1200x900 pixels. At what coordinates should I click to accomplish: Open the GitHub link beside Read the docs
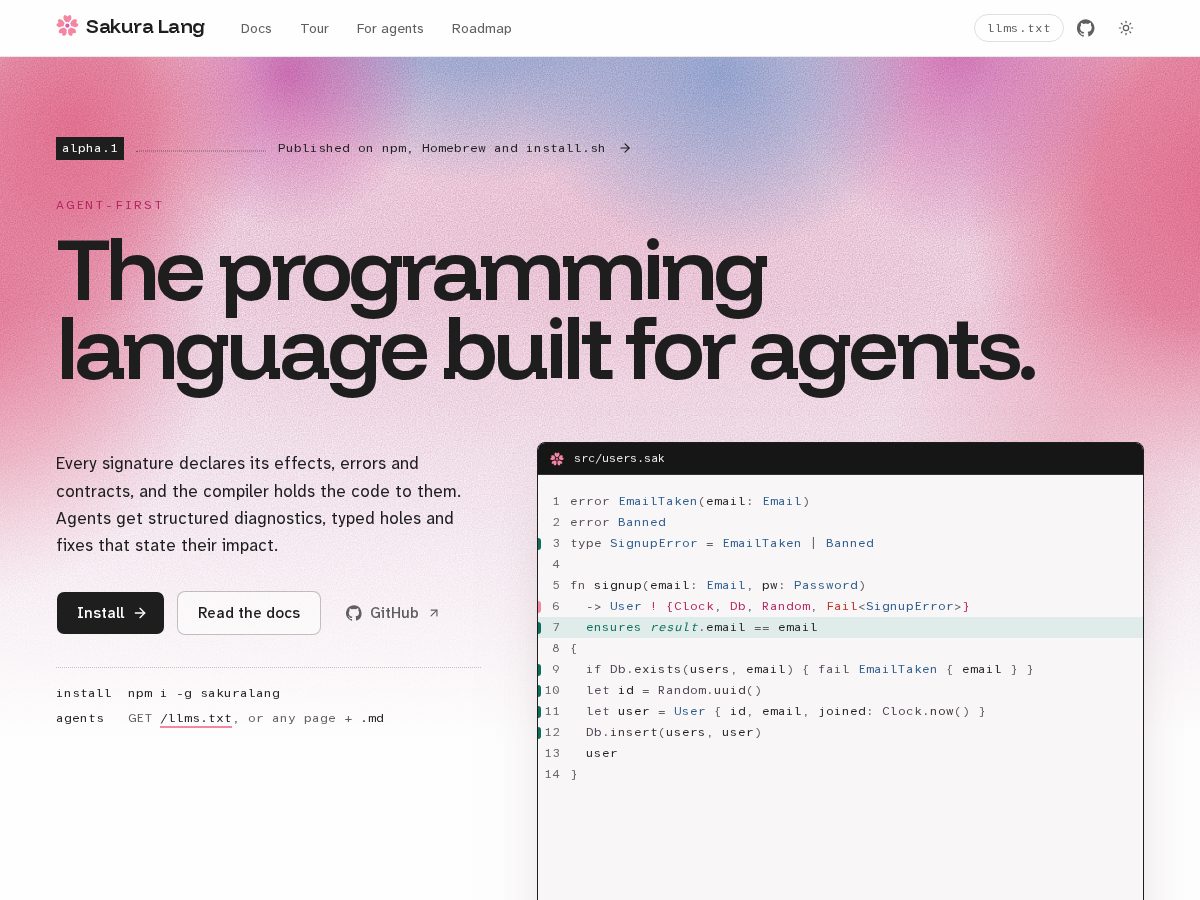393,613
